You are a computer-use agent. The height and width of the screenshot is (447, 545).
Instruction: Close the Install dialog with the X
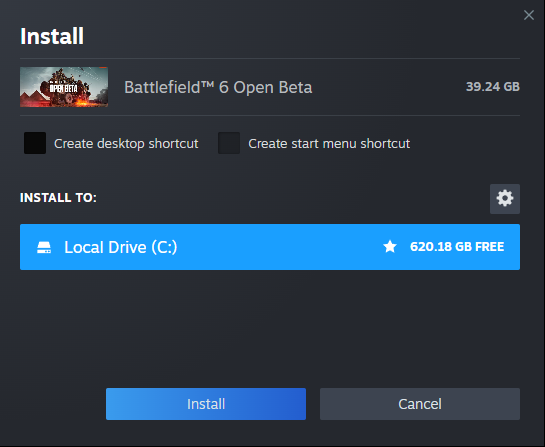[x=529, y=15]
